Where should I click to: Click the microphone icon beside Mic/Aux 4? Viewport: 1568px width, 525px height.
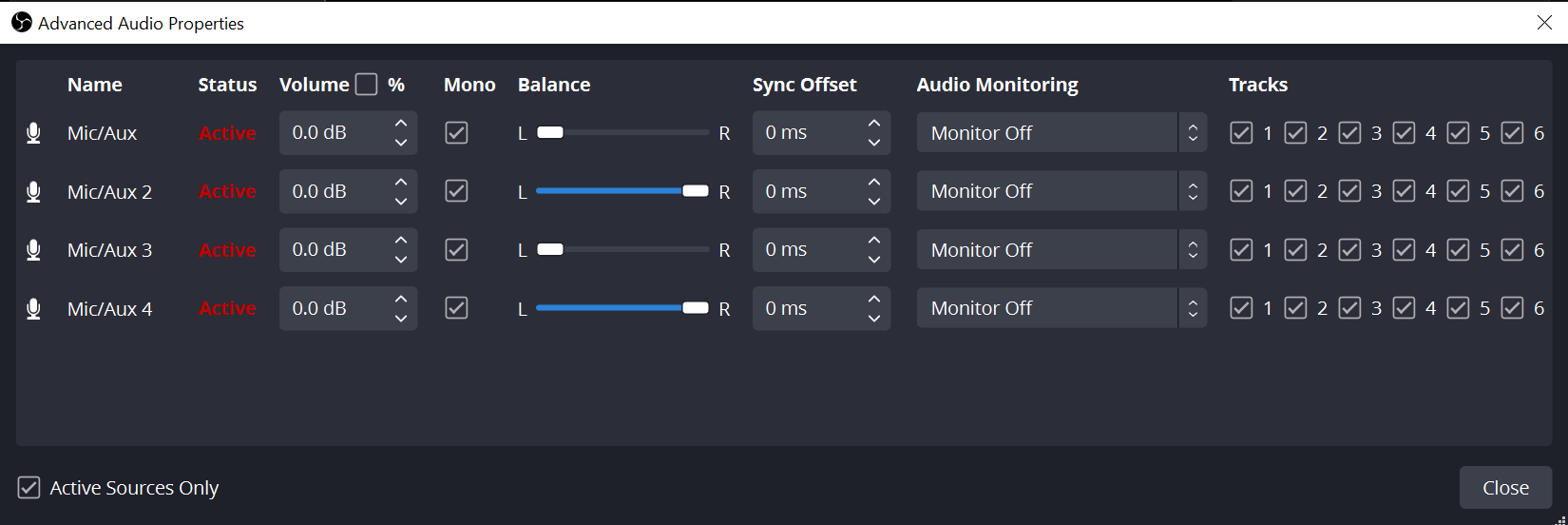click(33, 309)
